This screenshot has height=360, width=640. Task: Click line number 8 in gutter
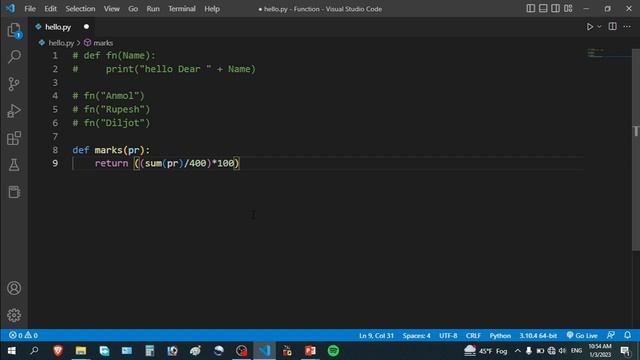55,150
